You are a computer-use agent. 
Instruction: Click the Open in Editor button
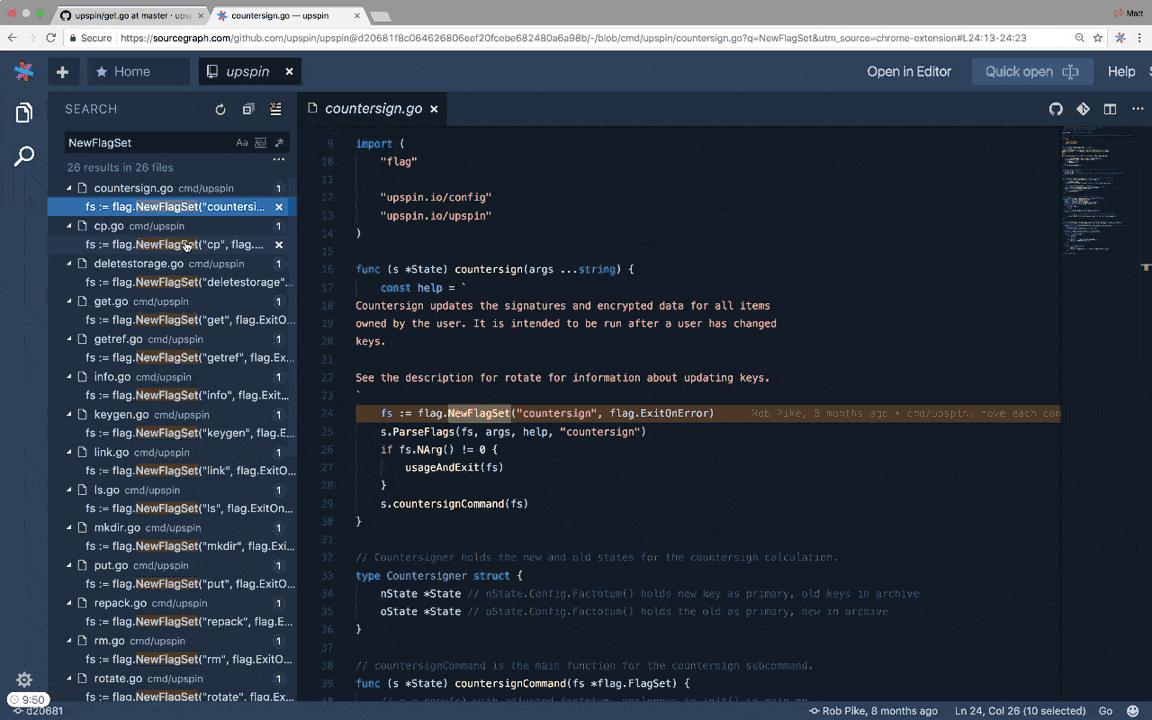tap(909, 71)
